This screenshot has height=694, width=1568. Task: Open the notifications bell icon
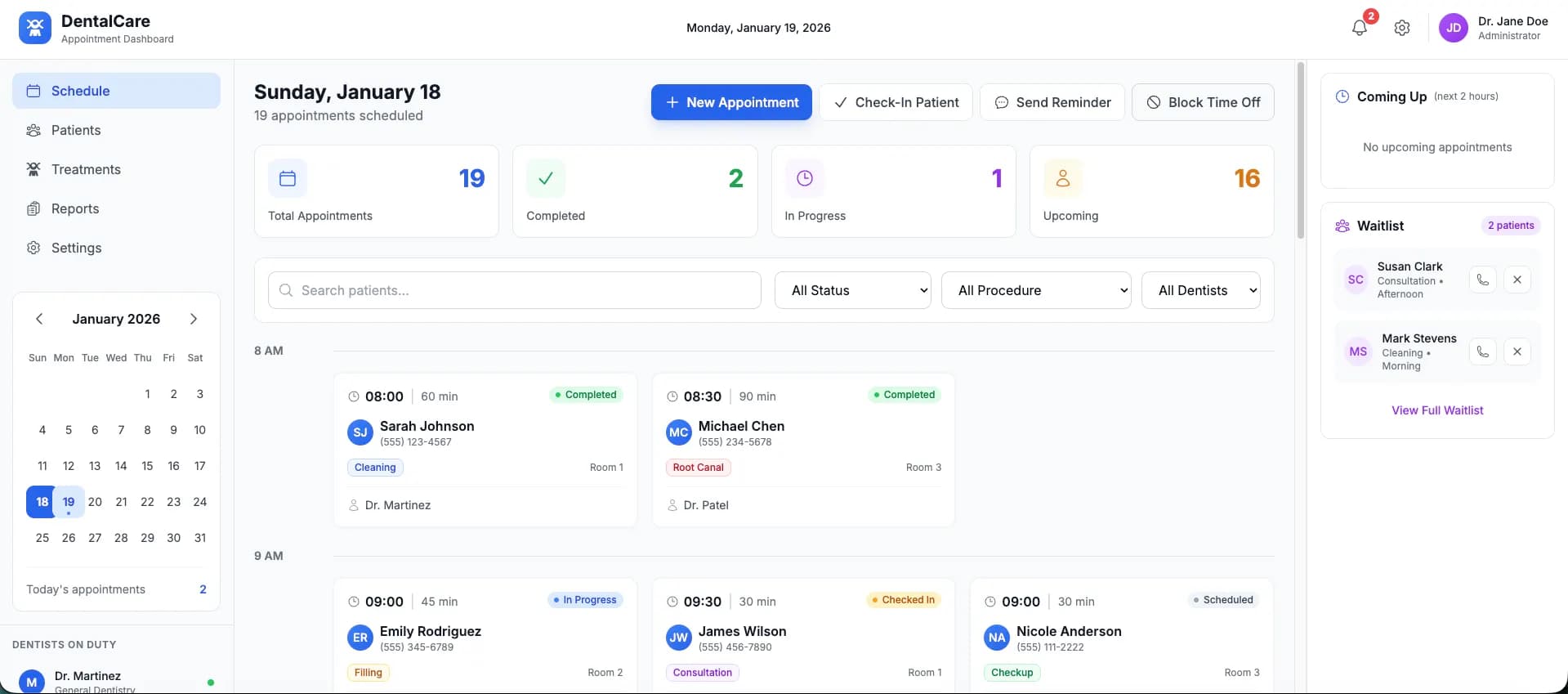point(1360,28)
